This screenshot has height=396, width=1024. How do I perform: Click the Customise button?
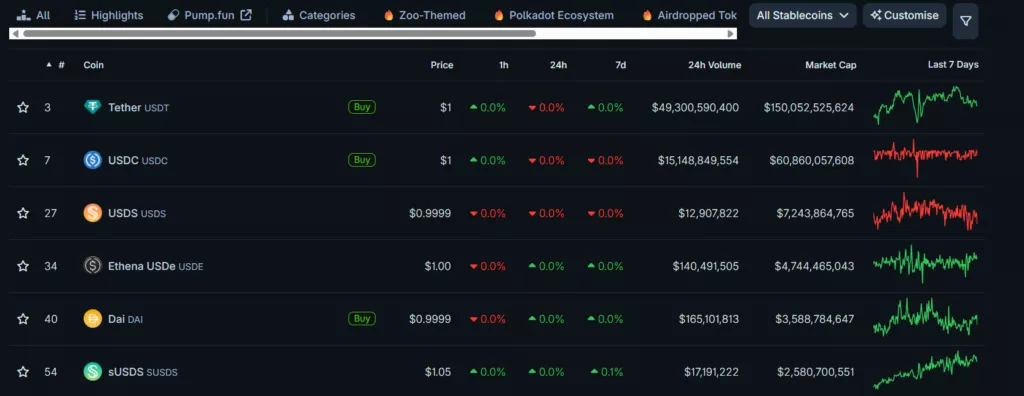click(904, 15)
